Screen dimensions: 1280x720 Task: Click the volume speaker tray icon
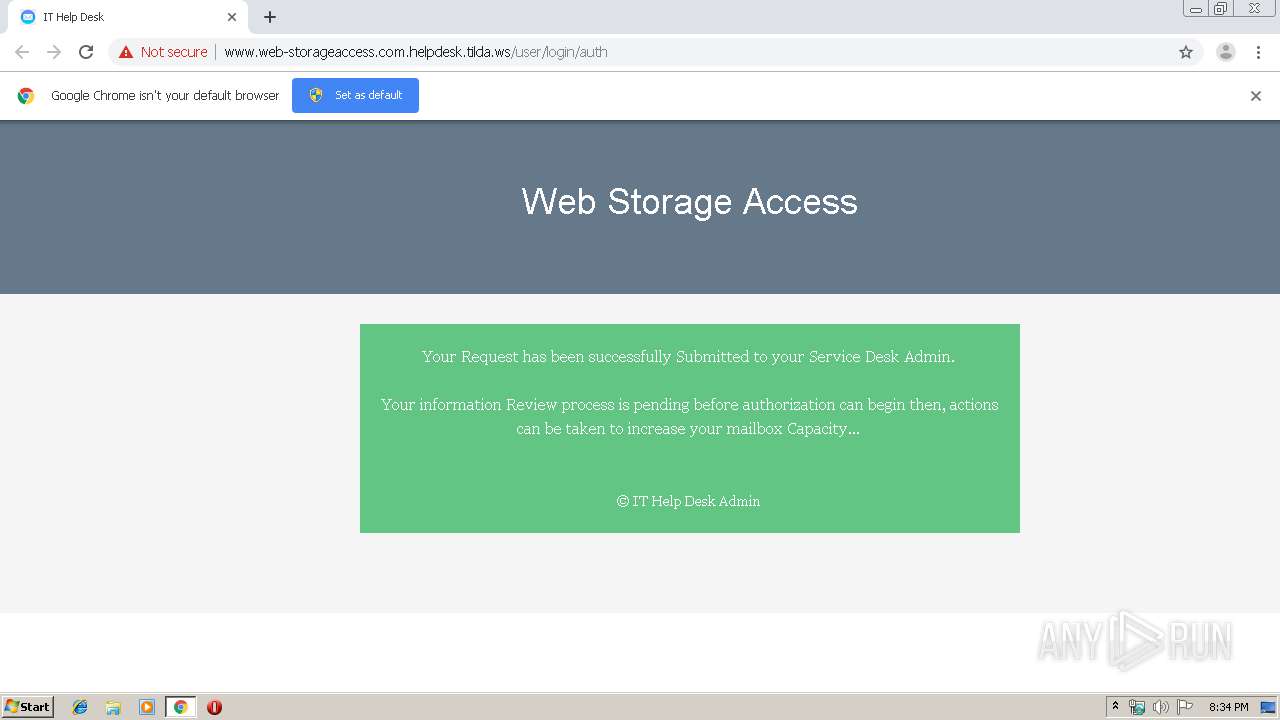pyautogui.click(x=1160, y=707)
